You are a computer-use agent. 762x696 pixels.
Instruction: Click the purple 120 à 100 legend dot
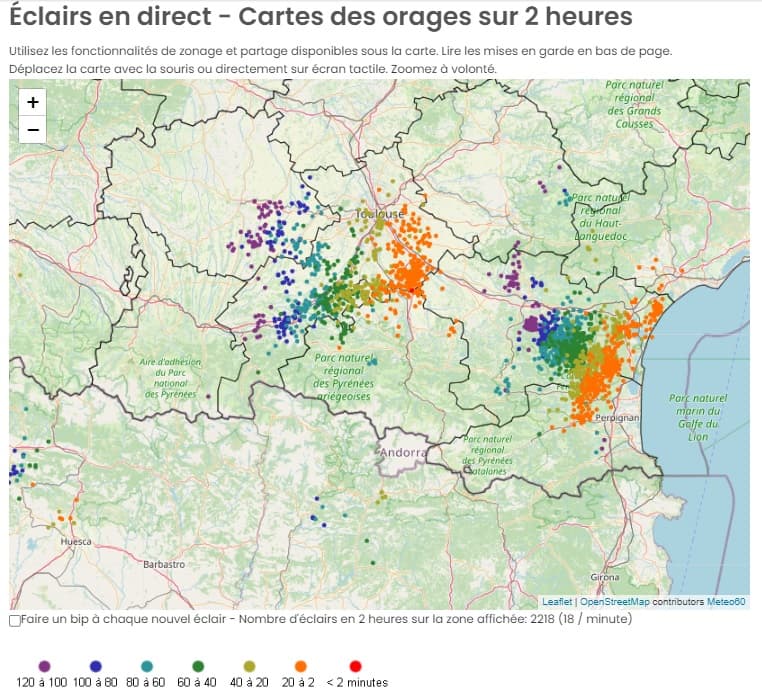[x=44, y=666]
